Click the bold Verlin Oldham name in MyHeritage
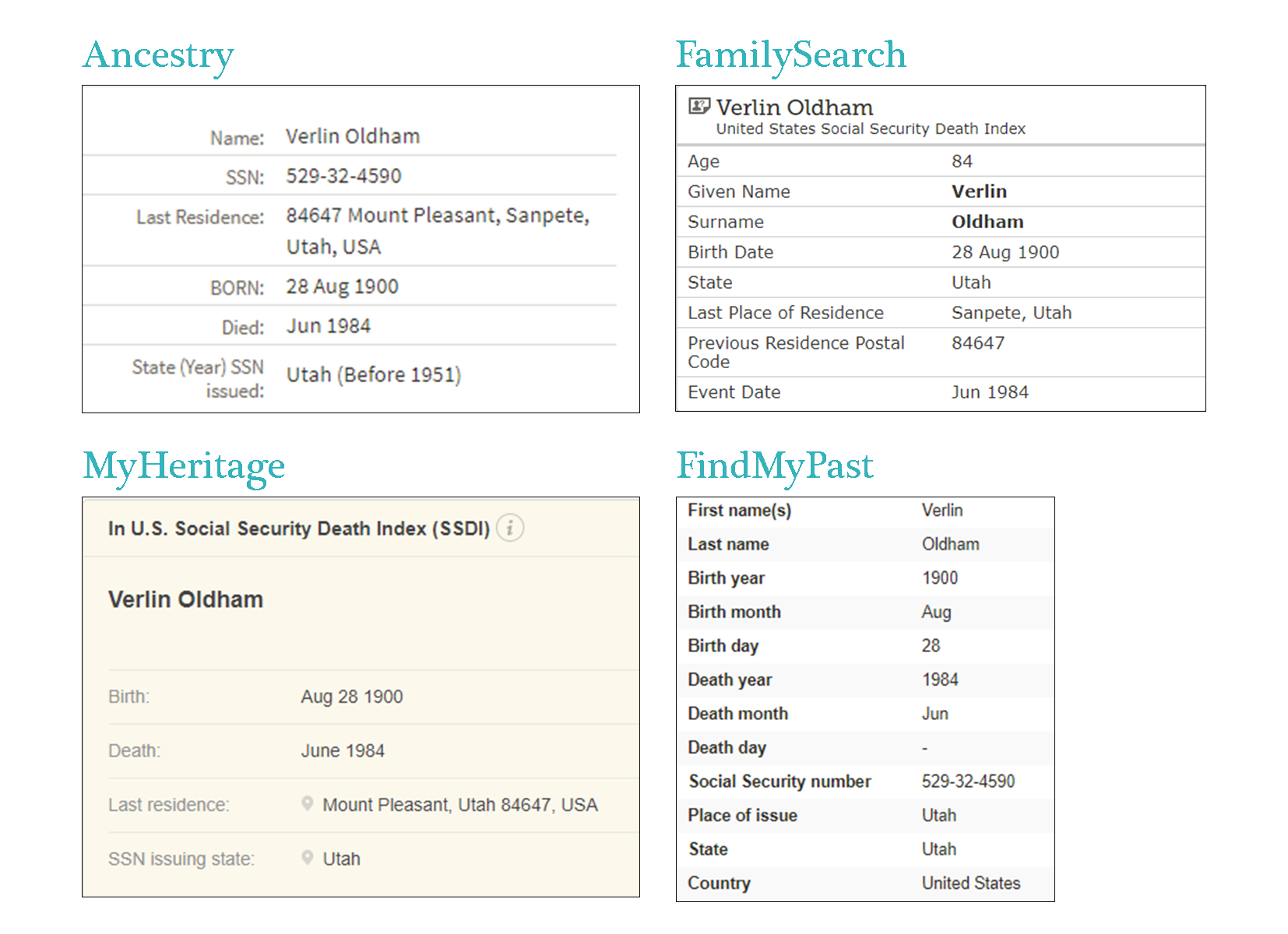 (185, 599)
